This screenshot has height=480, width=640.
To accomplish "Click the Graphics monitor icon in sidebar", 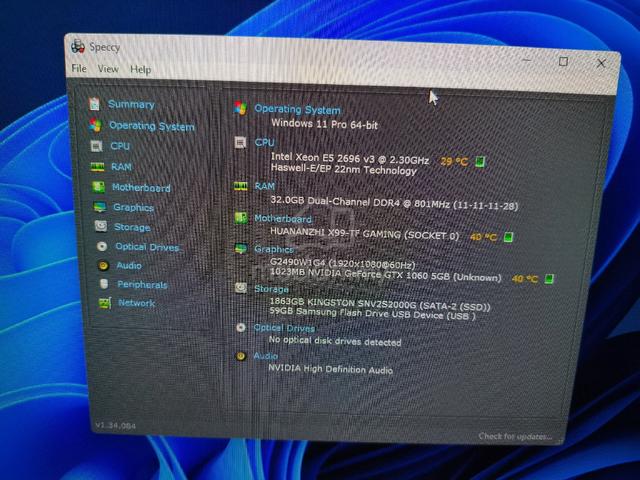I will tap(100, 207).
